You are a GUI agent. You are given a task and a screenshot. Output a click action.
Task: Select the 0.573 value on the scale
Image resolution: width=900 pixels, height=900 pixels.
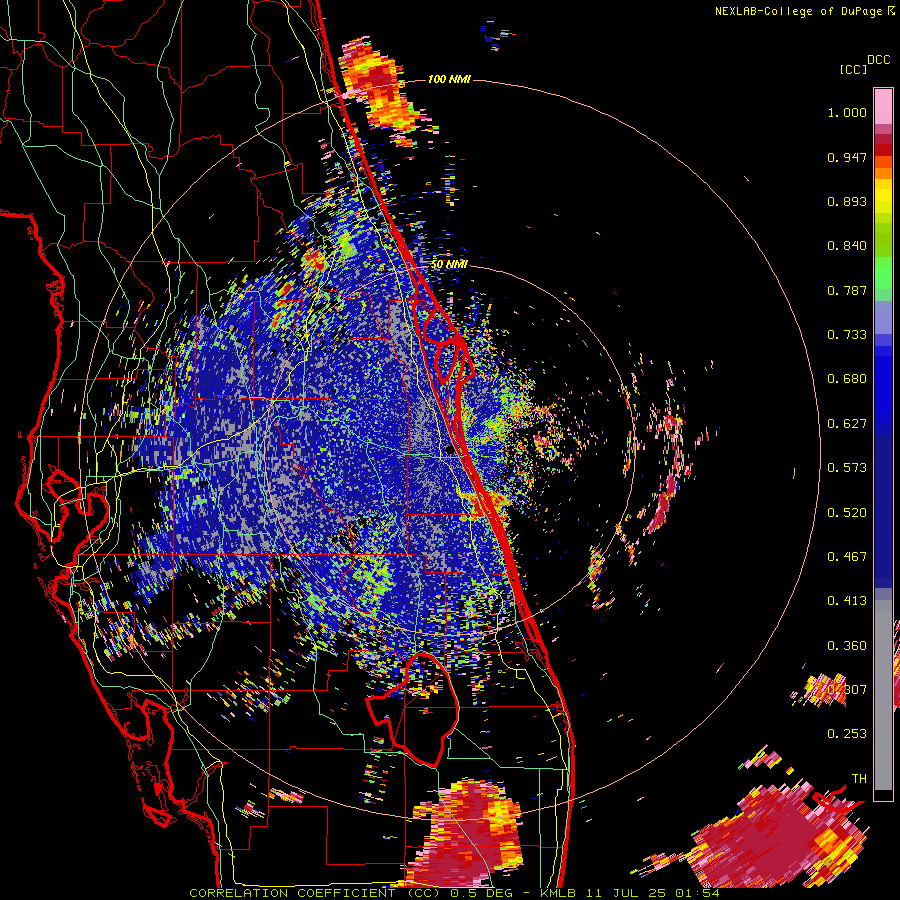click(x=847, y=468)
